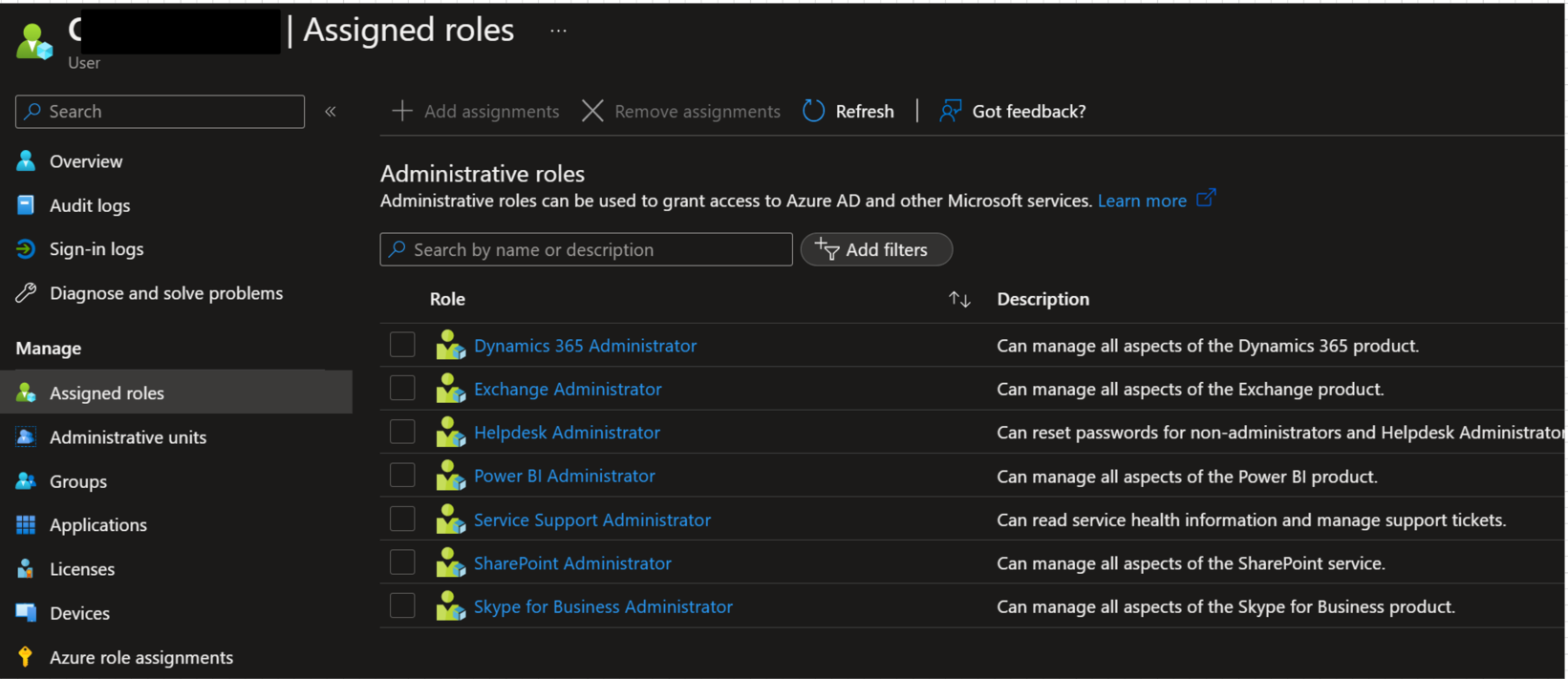Refresh the assigned roles list

click(x=848, y=112)
